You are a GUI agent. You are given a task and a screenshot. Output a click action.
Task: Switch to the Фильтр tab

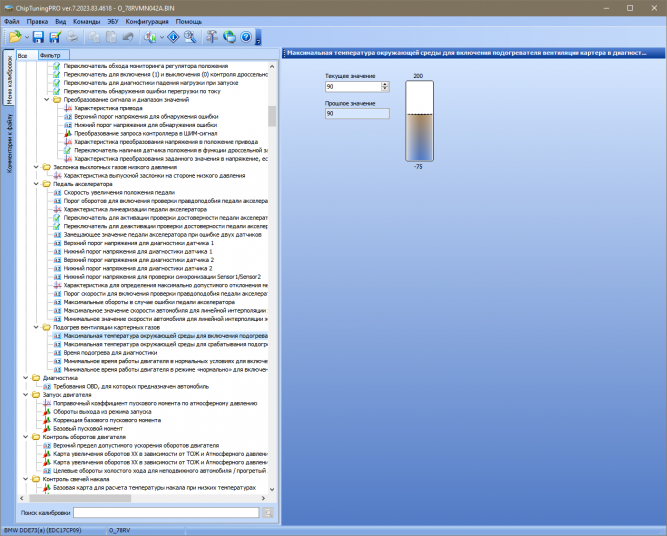coord(53,55)
